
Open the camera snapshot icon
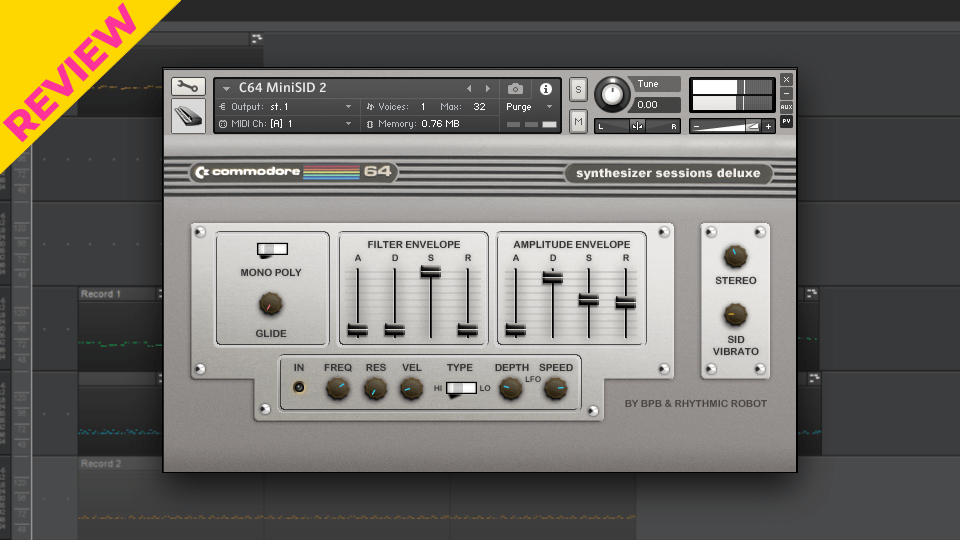[x=516, y=89]
